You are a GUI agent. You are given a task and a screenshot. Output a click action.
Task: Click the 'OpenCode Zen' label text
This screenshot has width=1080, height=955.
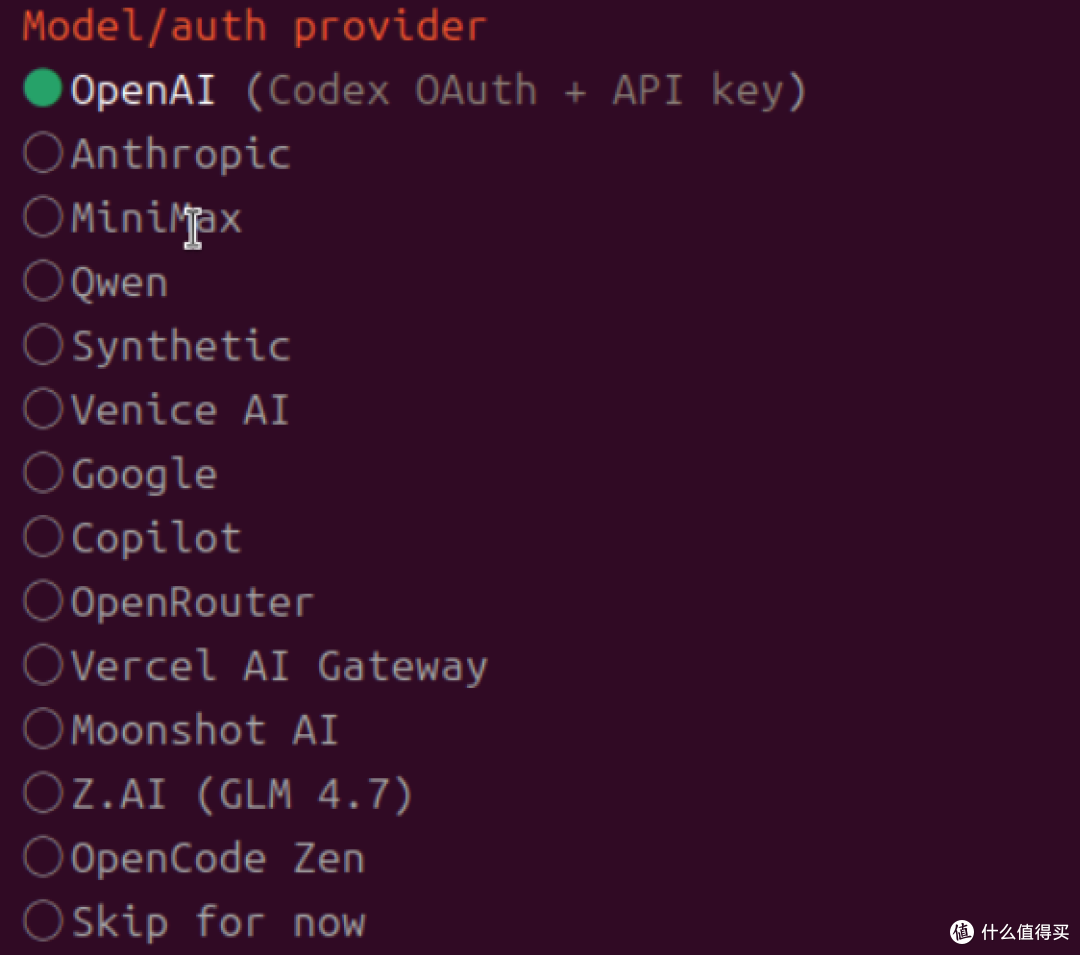217,858
